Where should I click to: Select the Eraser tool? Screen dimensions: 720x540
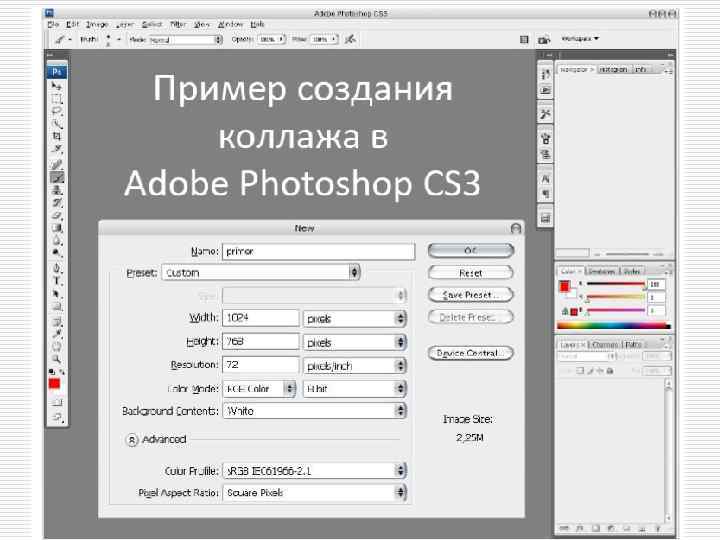(56, 214)
